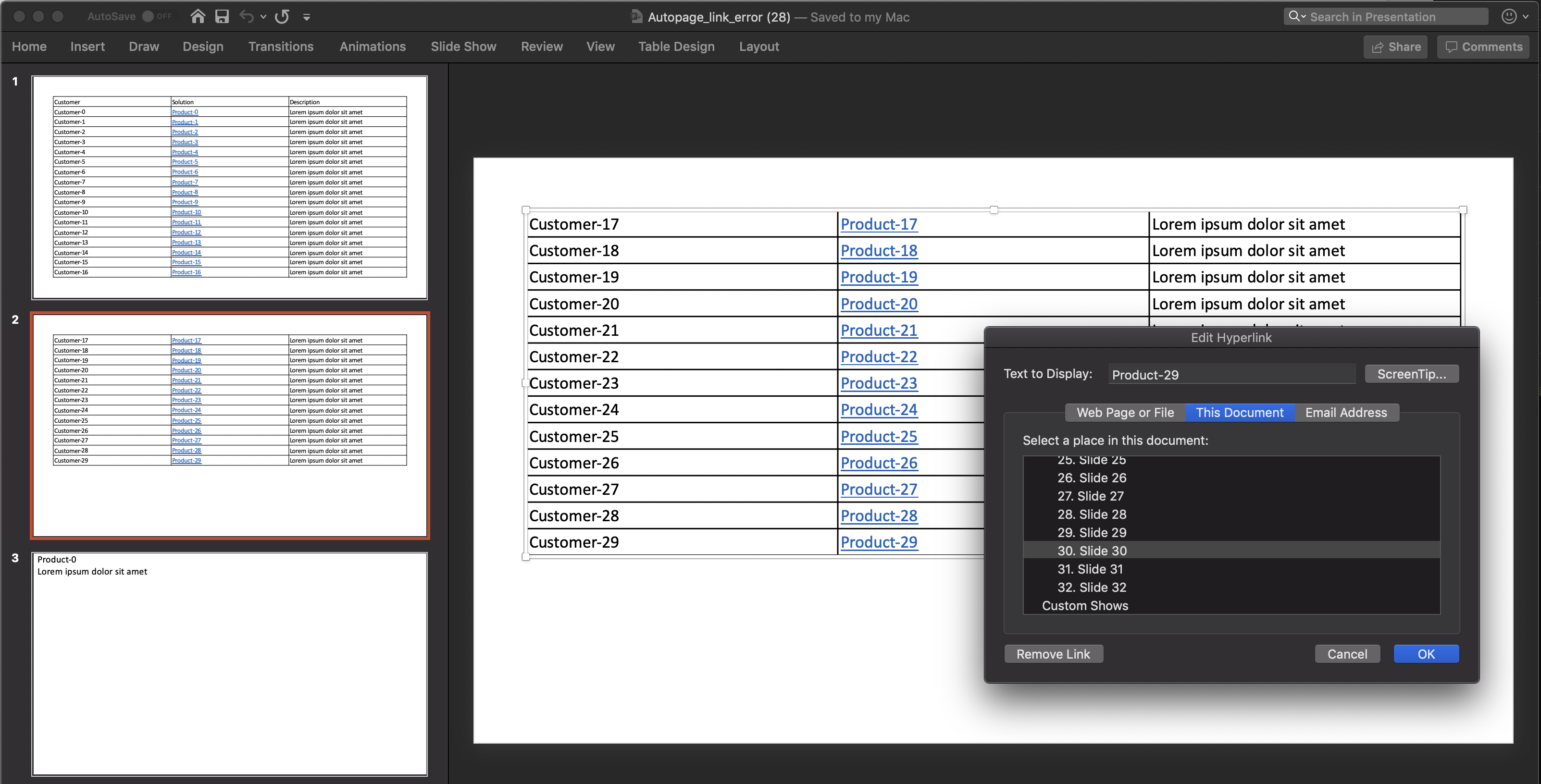The image size is (1541, 784).
Task: Switch to 'Web Page or File' in the hyperlink dialog
Action: pyautogui.click(x=1125, y=412)
